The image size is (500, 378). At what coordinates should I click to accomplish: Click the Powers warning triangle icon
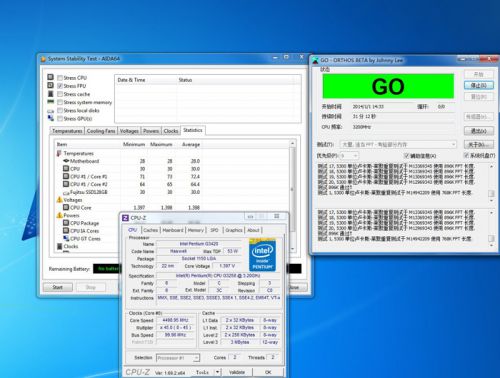coord(59,215)
